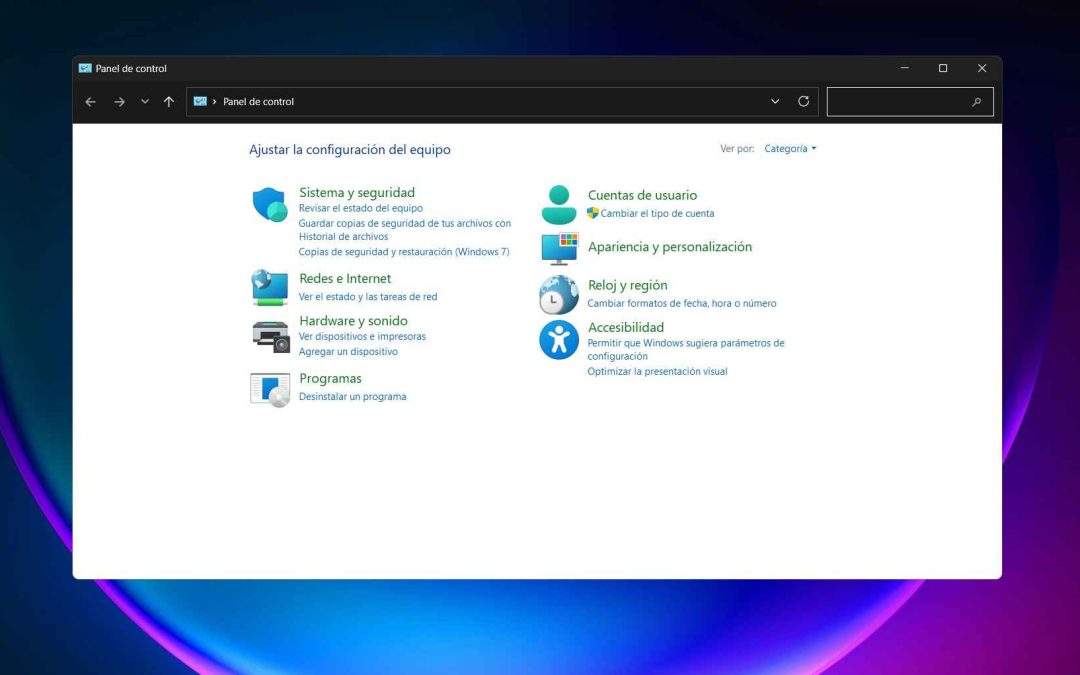This screenshot has height=675, width=1080.
Task: Click Ver dispositivos e impresoras
Action: [362, 336]
